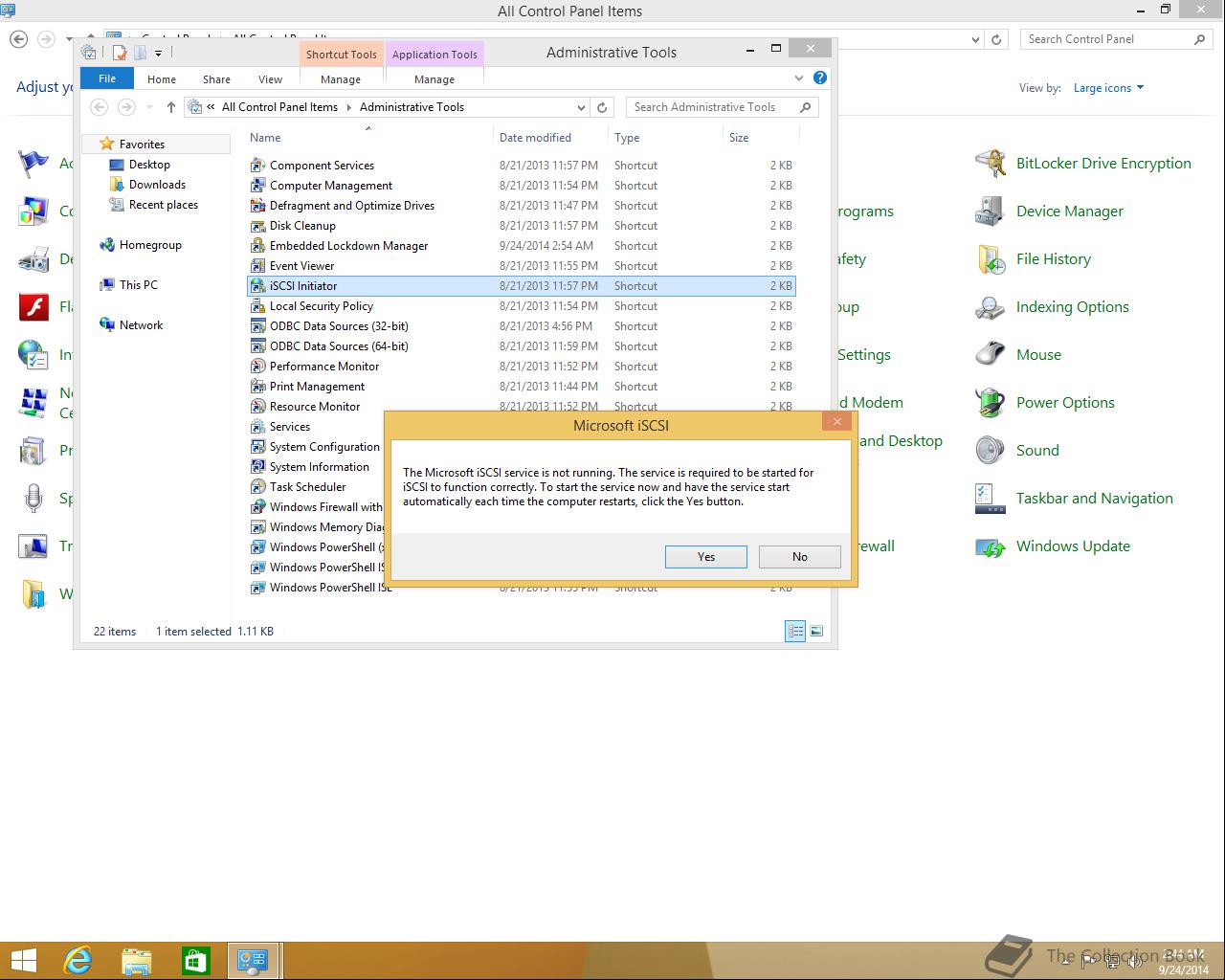Image resolution: width=1225 pixels, height=980 pixels.
Task: Click the Local Security Policy icon
Action: [x=257, y=306]
